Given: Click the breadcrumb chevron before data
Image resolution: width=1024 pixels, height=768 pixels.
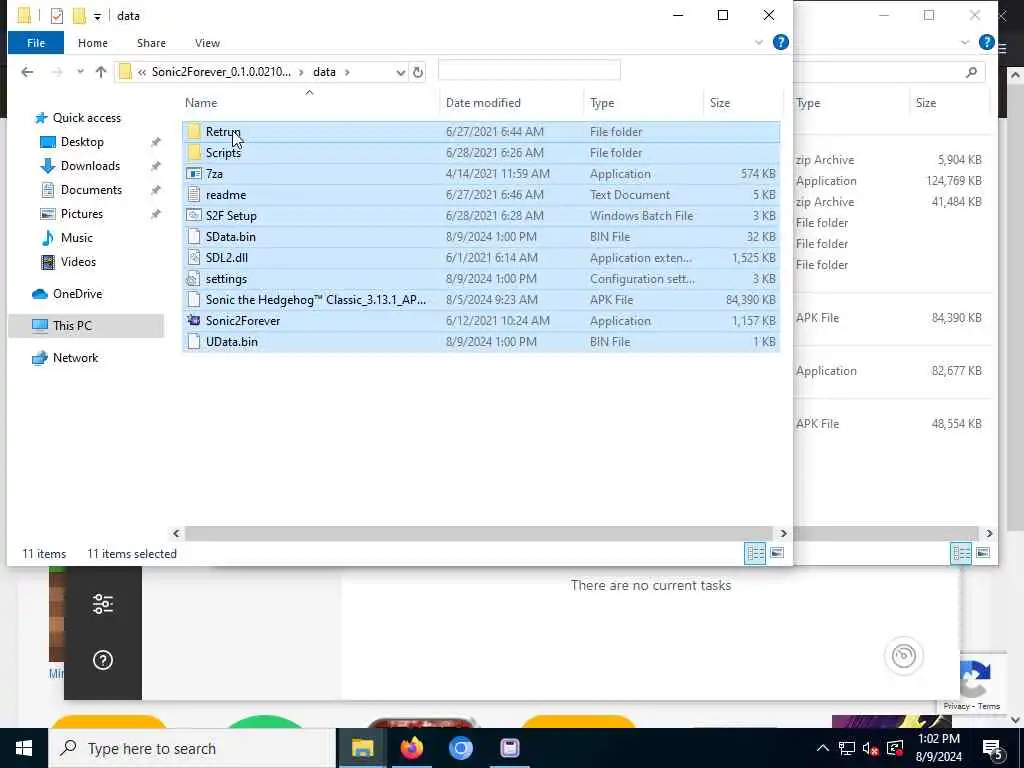Looking at the screenshot, I should tap(302, 72).
